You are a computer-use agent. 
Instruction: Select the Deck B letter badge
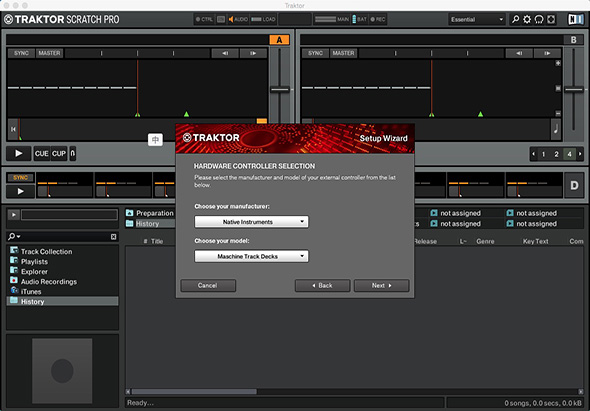click(x=573, y=40)
